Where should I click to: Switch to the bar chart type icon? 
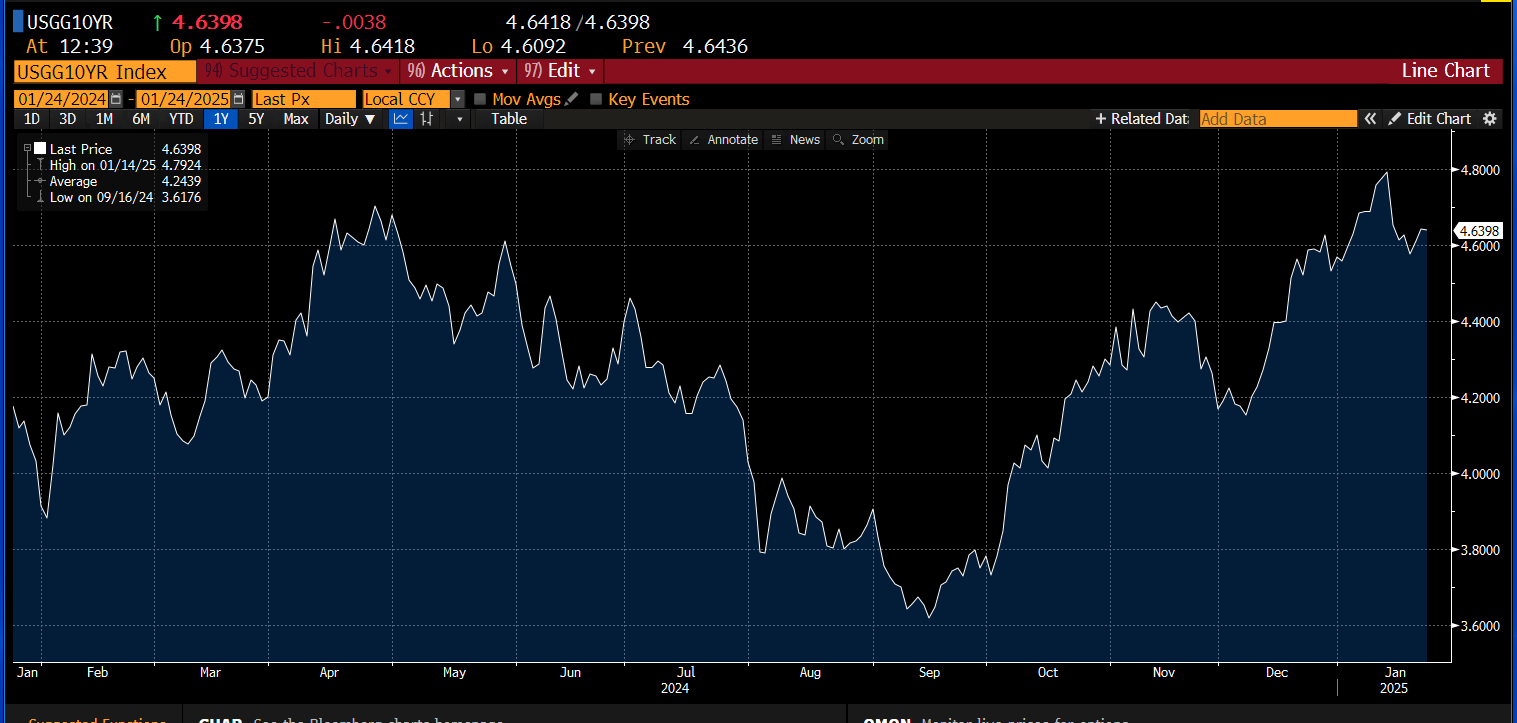point(427,119)
